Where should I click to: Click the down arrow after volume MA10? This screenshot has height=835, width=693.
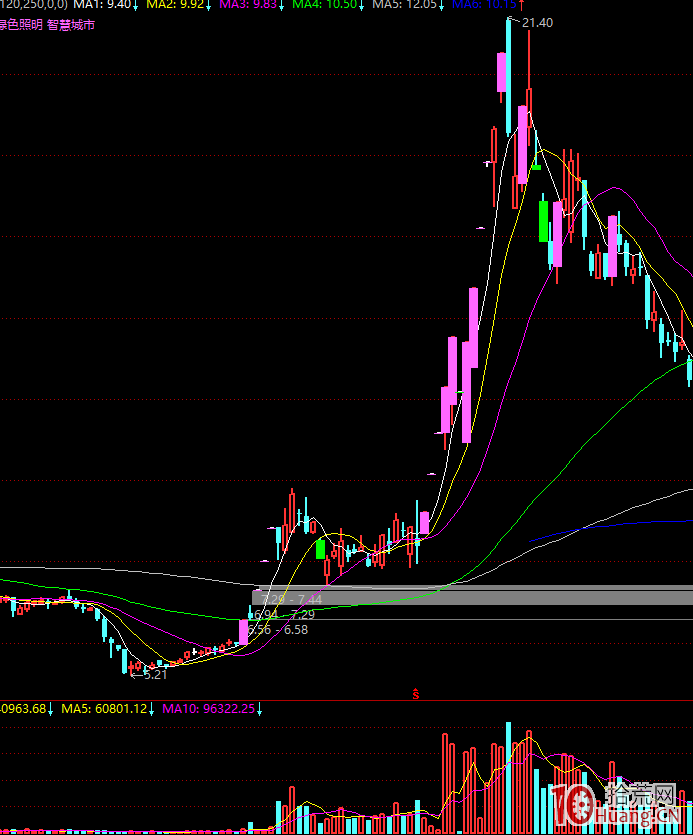259,709
